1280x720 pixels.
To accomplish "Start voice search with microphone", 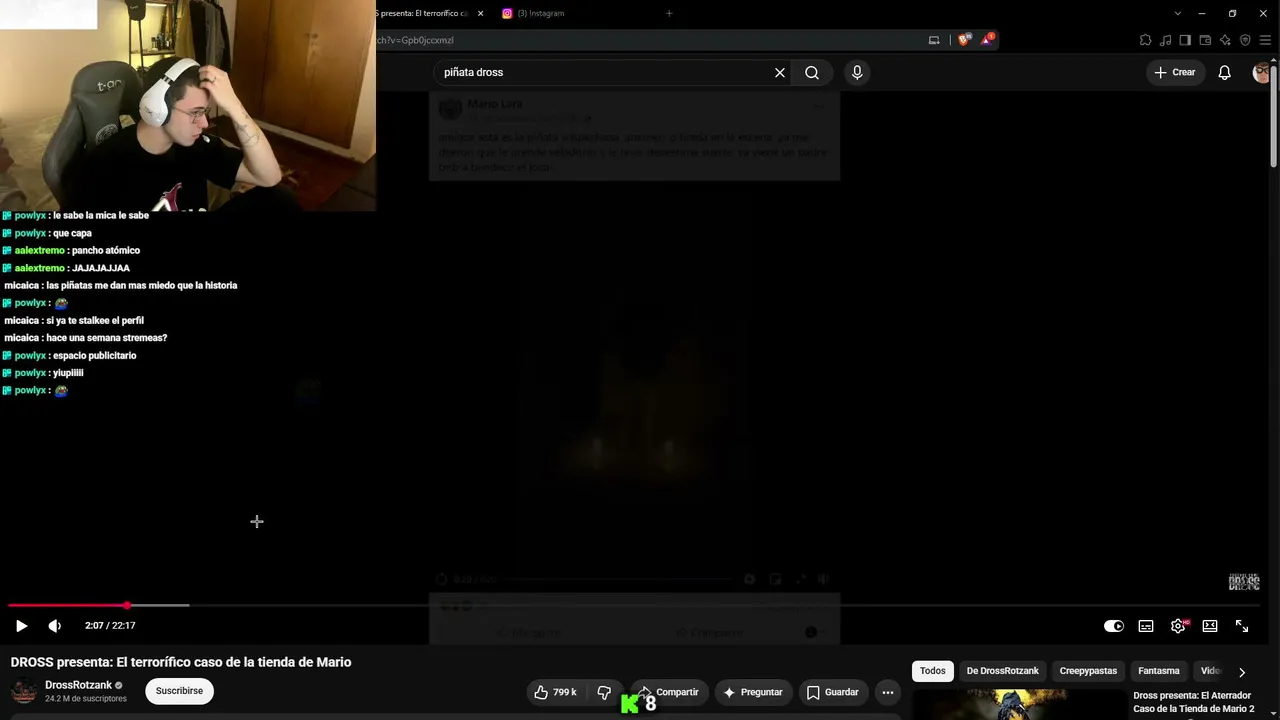I will pos(857,72).
